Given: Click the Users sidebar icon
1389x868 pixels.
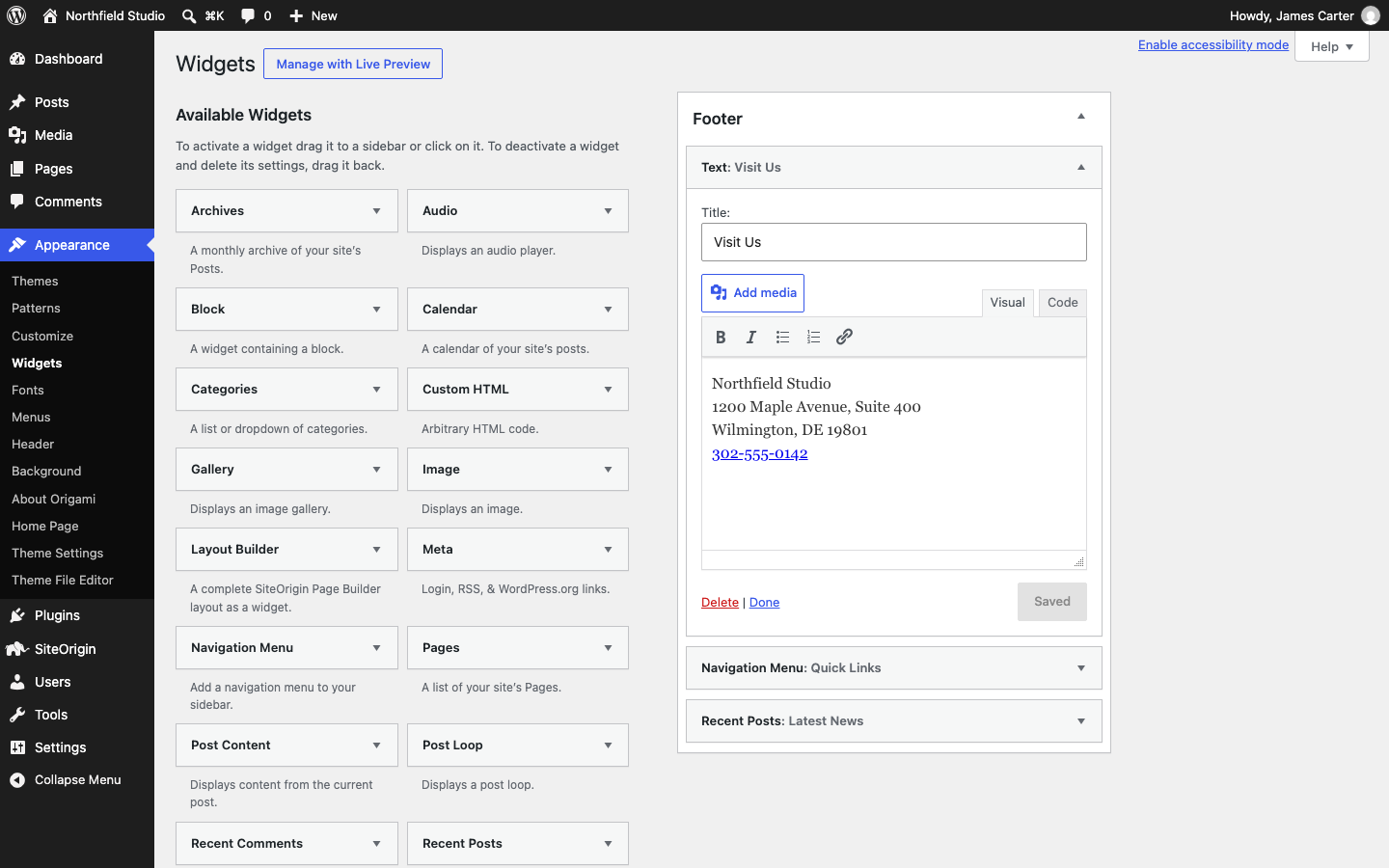Looking at the screenshot, I should point(17,682).
